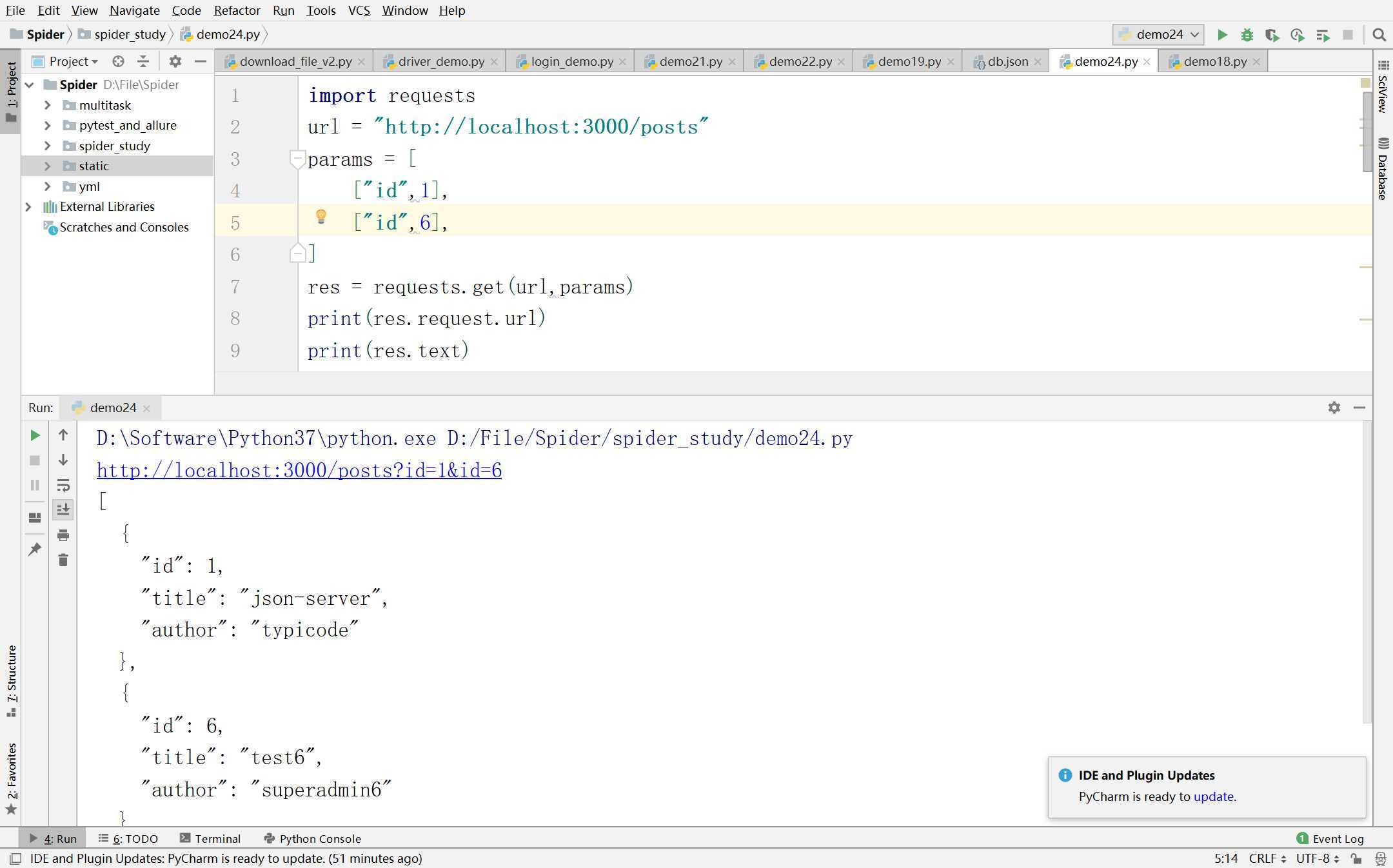Click the down arrow in Run panel
Image resolution: width=1393 pixels, height=868 pixels.
tap(63, 460)
